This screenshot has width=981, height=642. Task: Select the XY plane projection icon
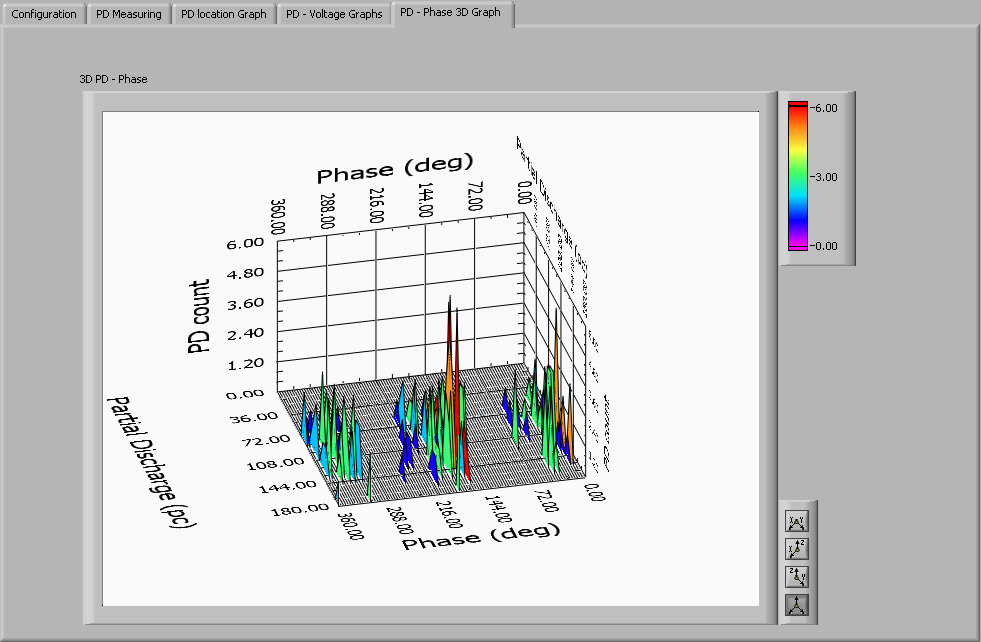pos(797,520)
